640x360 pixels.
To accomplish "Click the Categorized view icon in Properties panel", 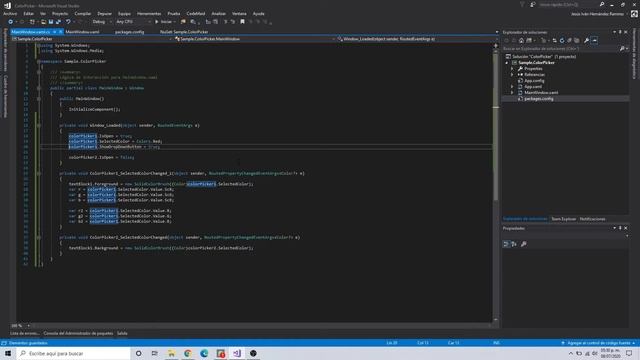I will (x=506, y=244).
